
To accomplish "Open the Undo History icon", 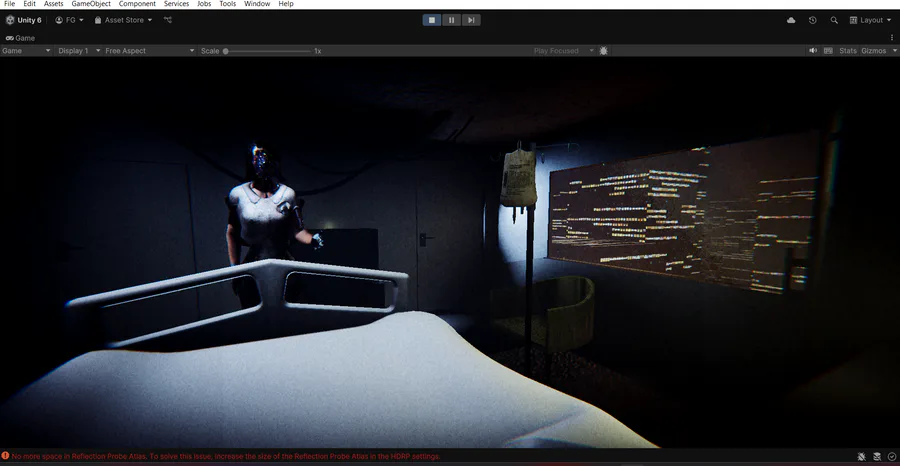I will 813,20.
